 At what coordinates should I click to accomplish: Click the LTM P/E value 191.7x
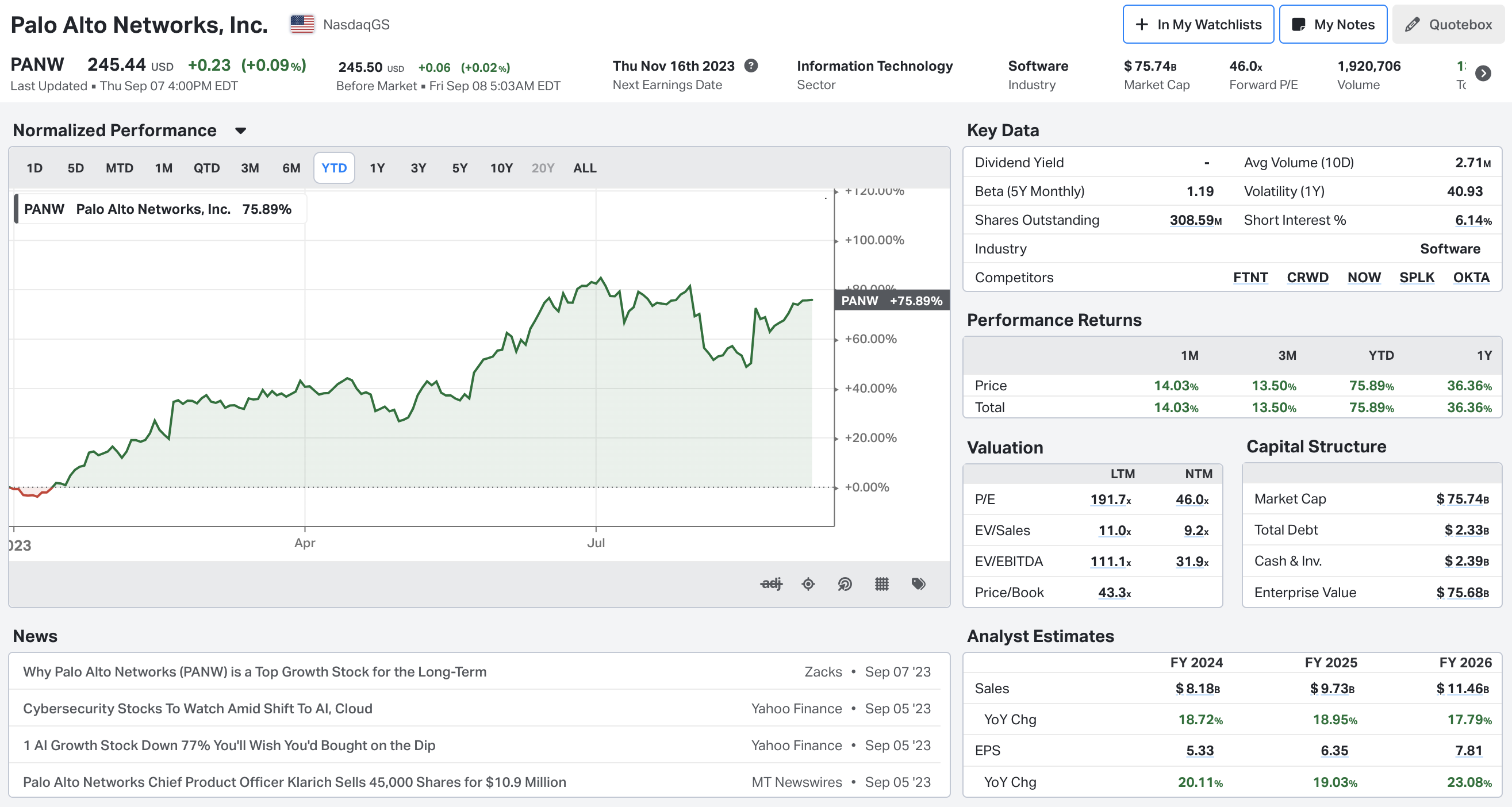pos(1111,499)
